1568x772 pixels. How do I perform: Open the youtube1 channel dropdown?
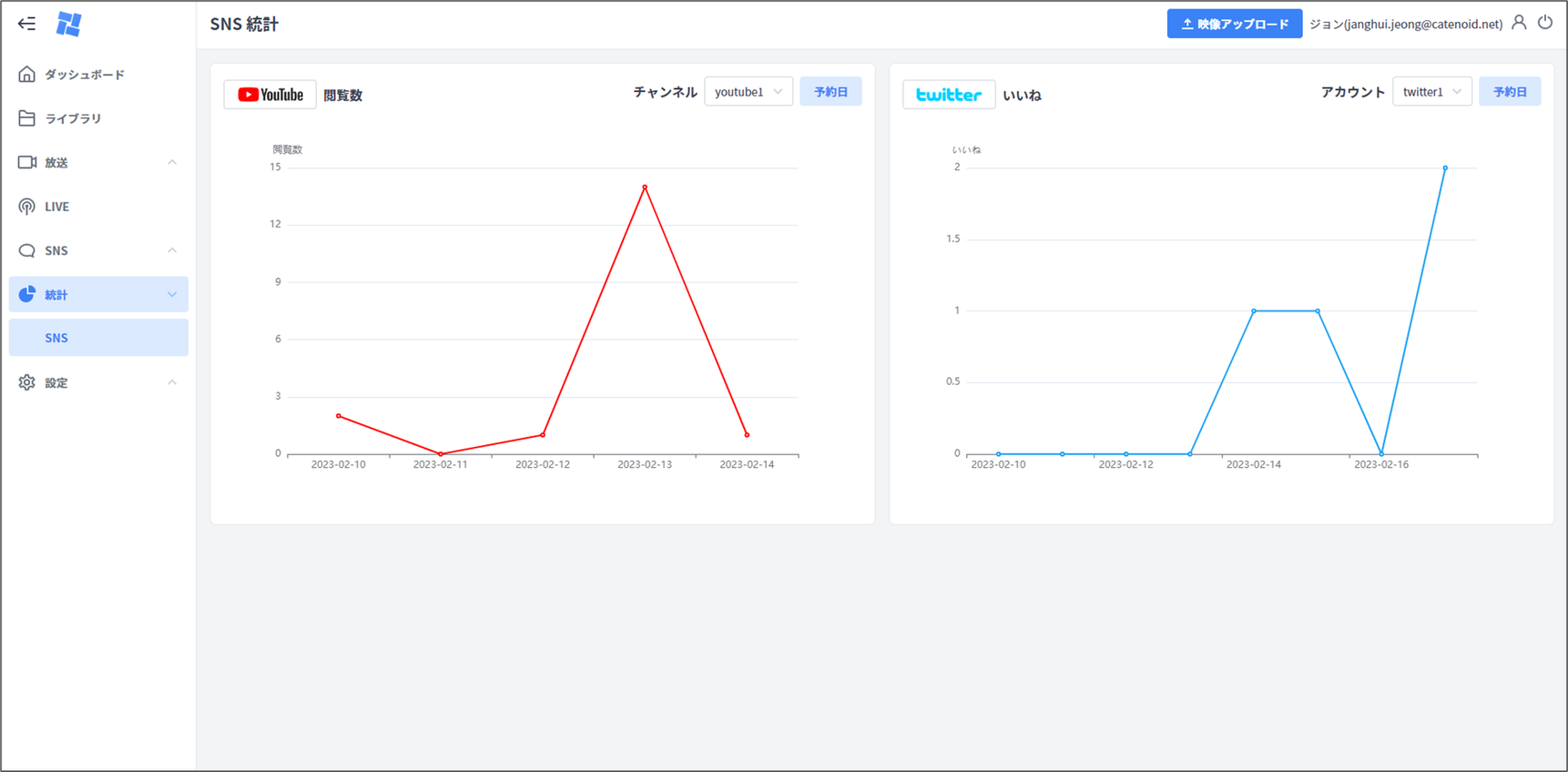(x=748, y=92)
